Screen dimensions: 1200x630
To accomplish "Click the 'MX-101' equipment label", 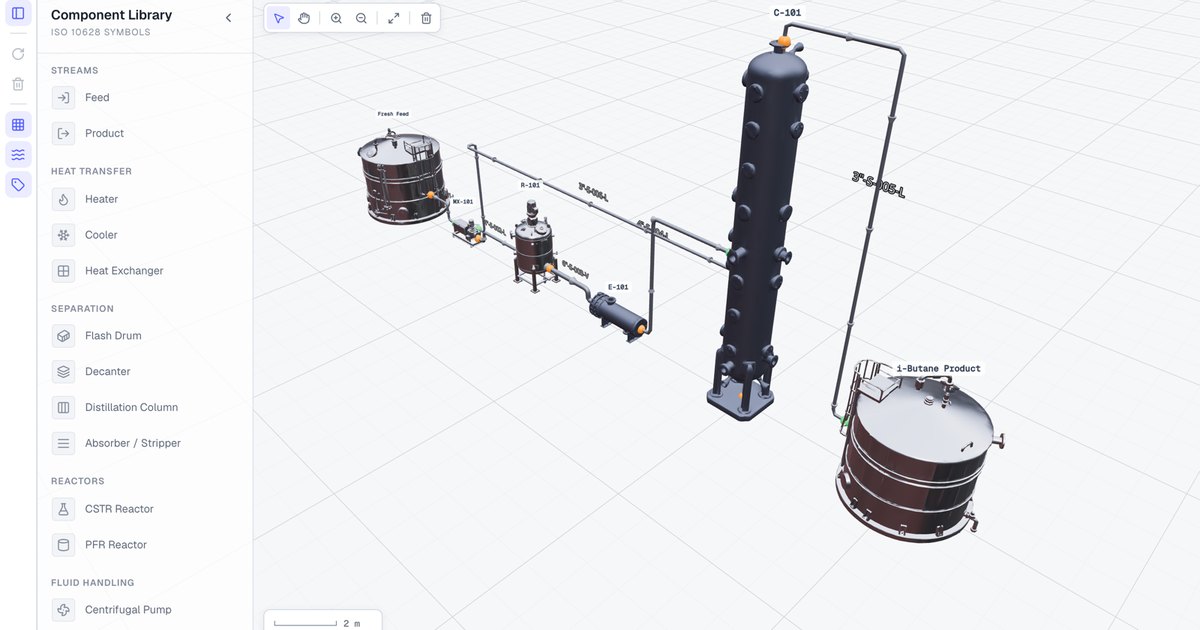I will coord(462,202).
